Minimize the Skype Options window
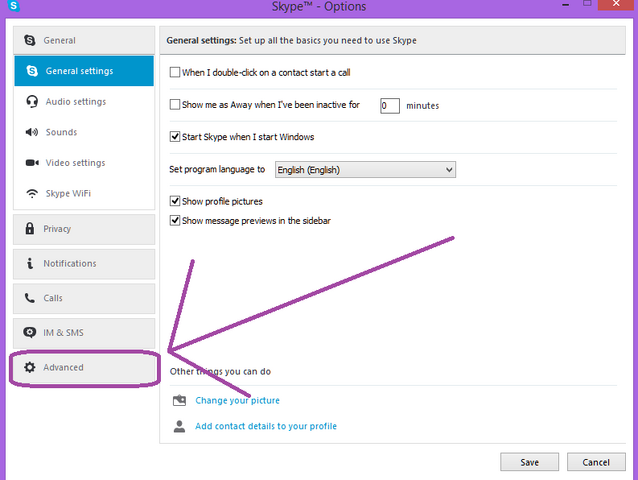The image size is (638, 480). tap(565, 4)
